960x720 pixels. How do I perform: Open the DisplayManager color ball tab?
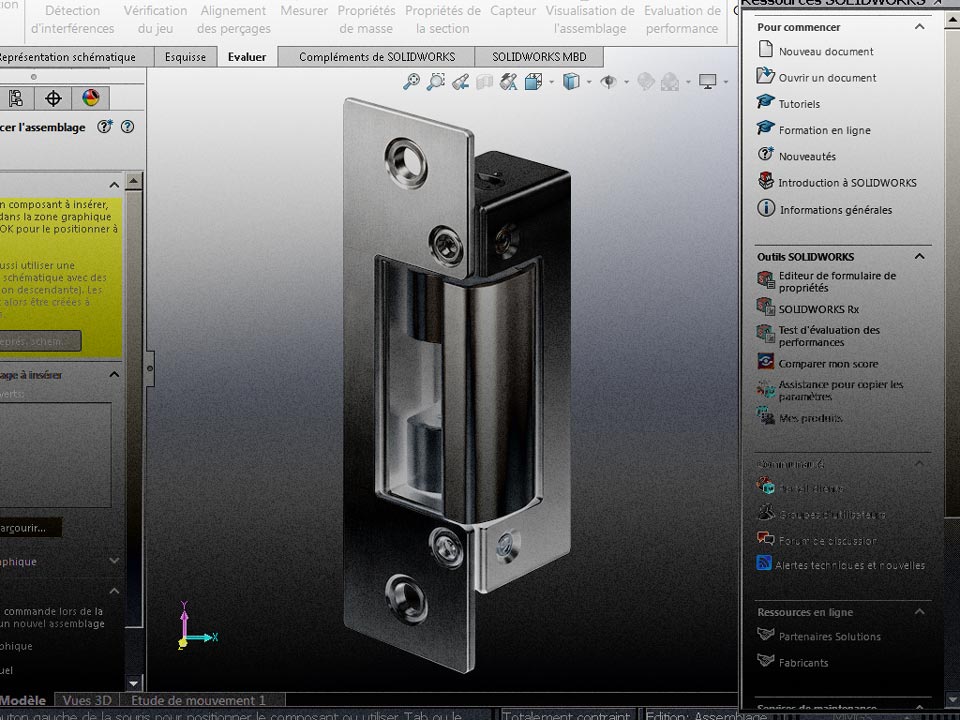pos(91,98)
